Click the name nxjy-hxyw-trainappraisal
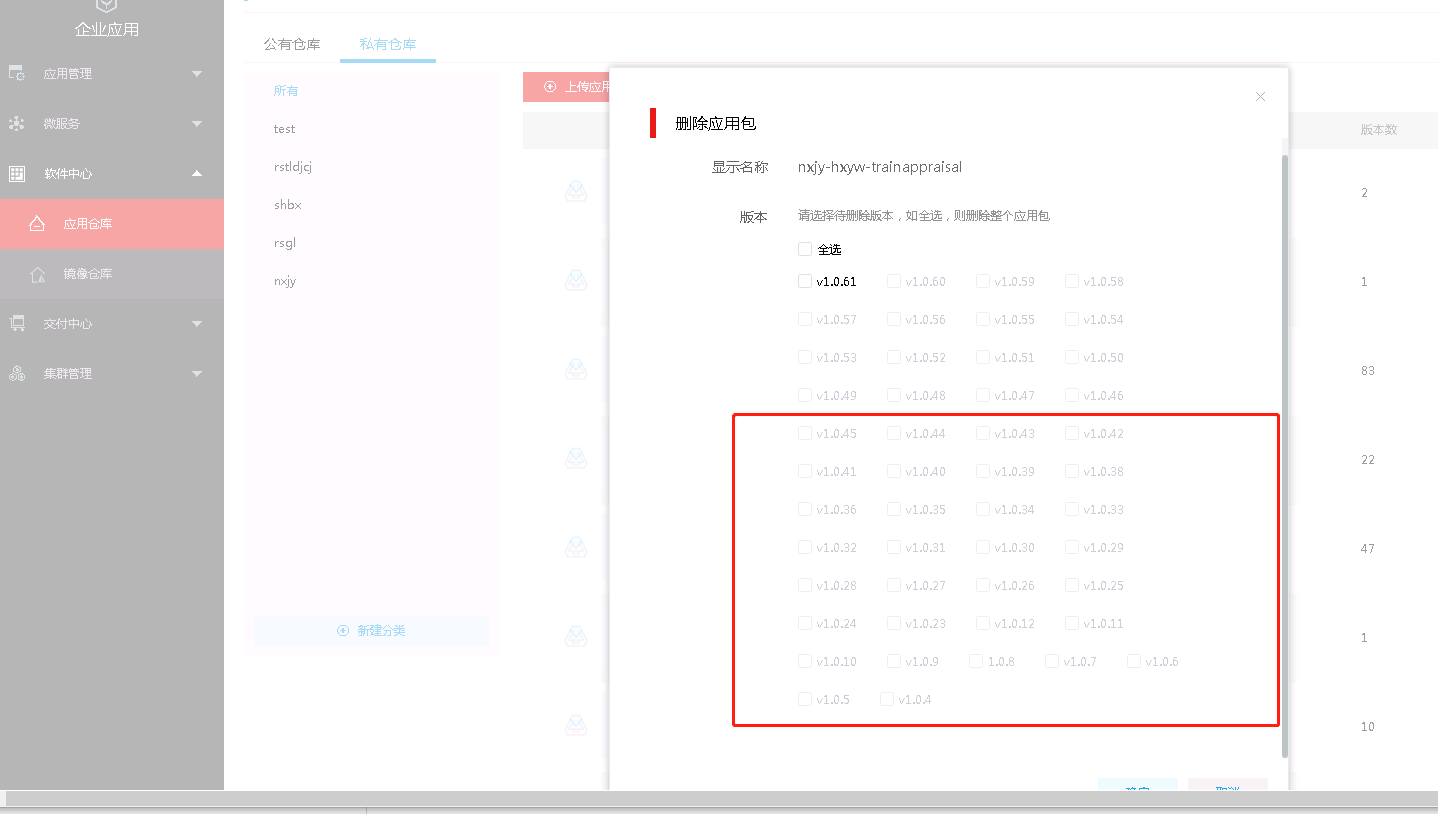Viewport: 1438px width, 814px height. point(880,167)
